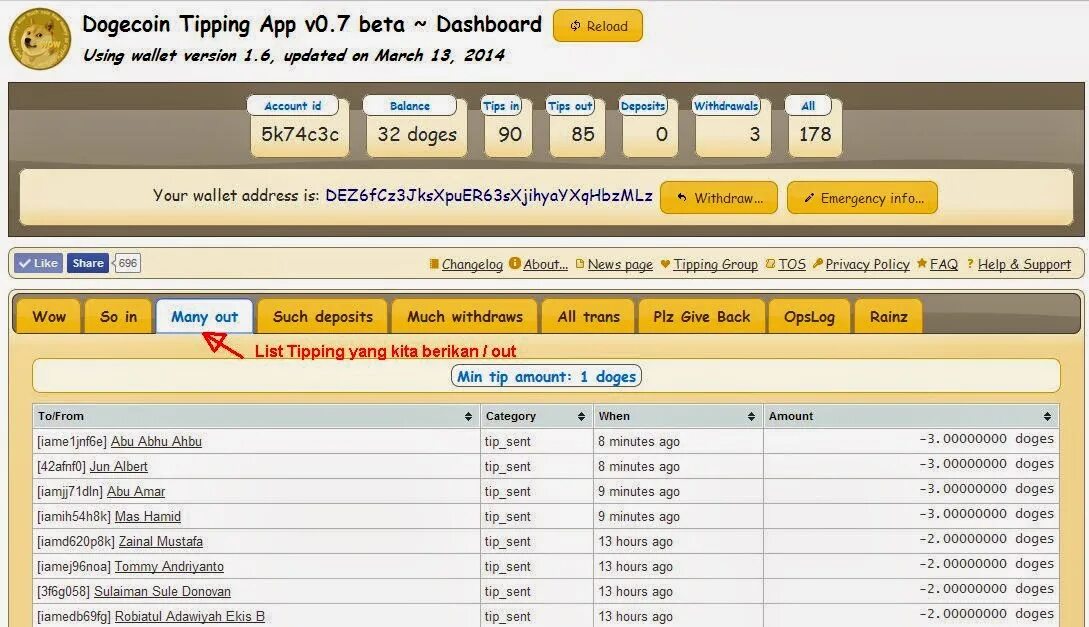Open the OpsLog tab
This screenshot has height=627, width=1089.
coord(809,317)
